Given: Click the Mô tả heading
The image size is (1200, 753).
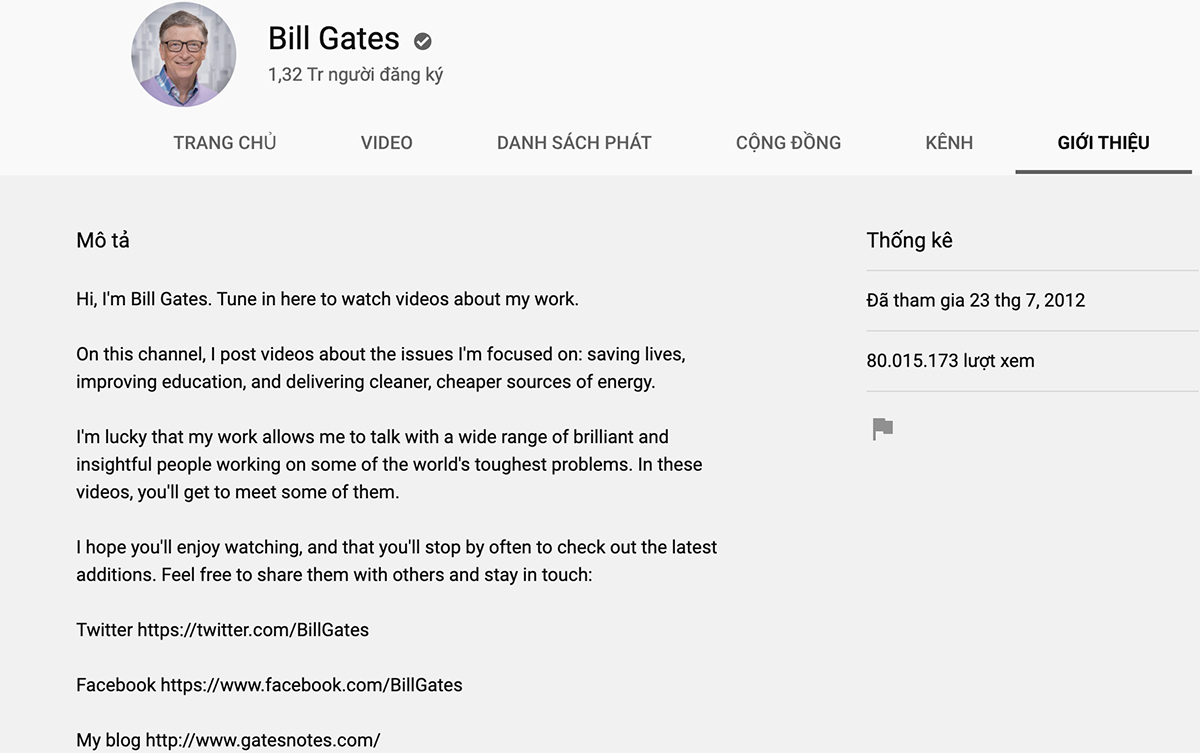Looking at the screenshot, I should [103, 240].
